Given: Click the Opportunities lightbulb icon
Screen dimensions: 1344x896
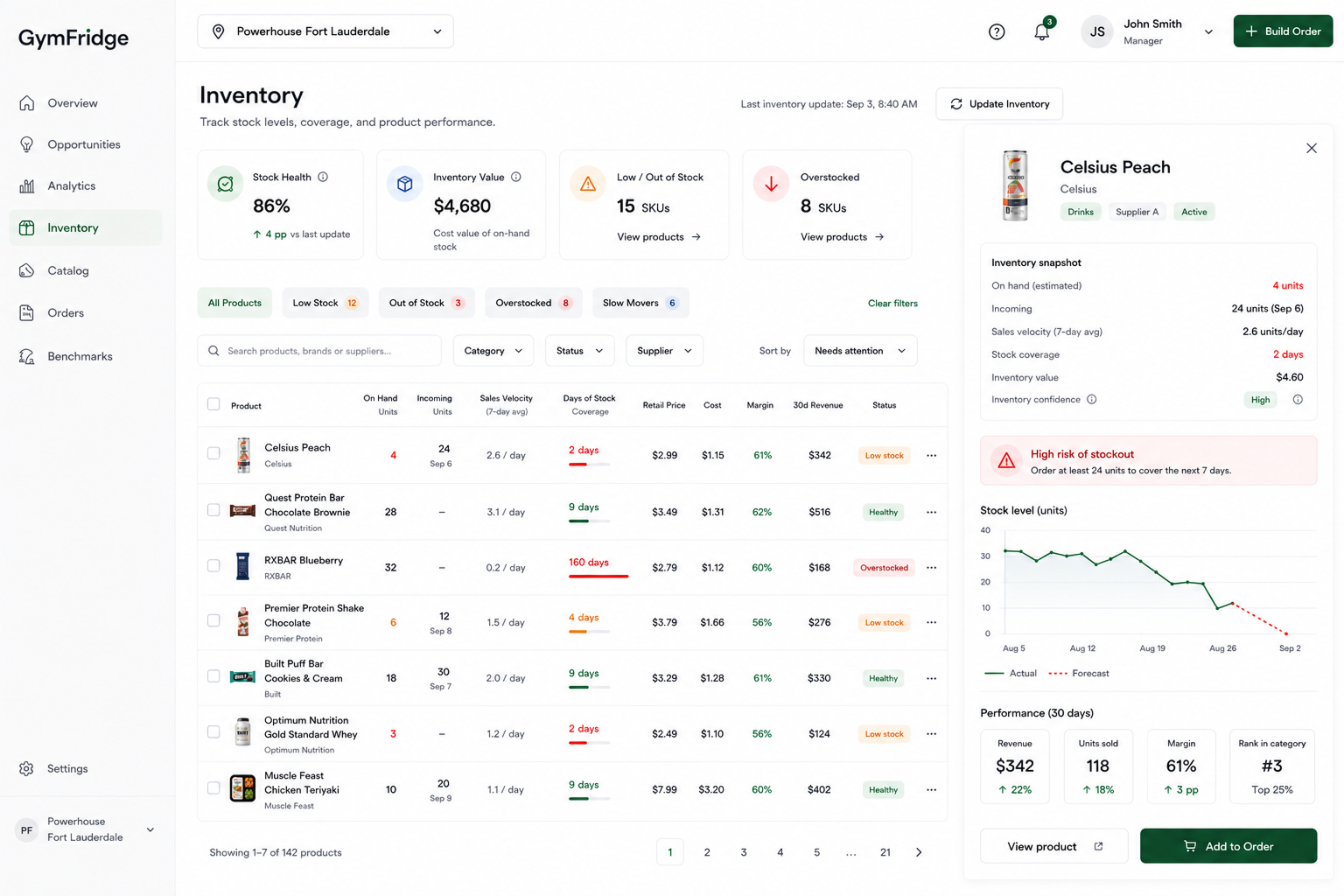Looking at the screenshot, I should pyautogui.click(x=27, y=144).
